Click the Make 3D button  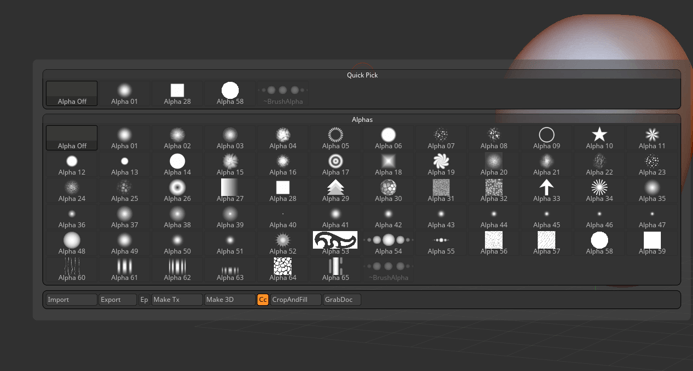(x=230, y=299)
